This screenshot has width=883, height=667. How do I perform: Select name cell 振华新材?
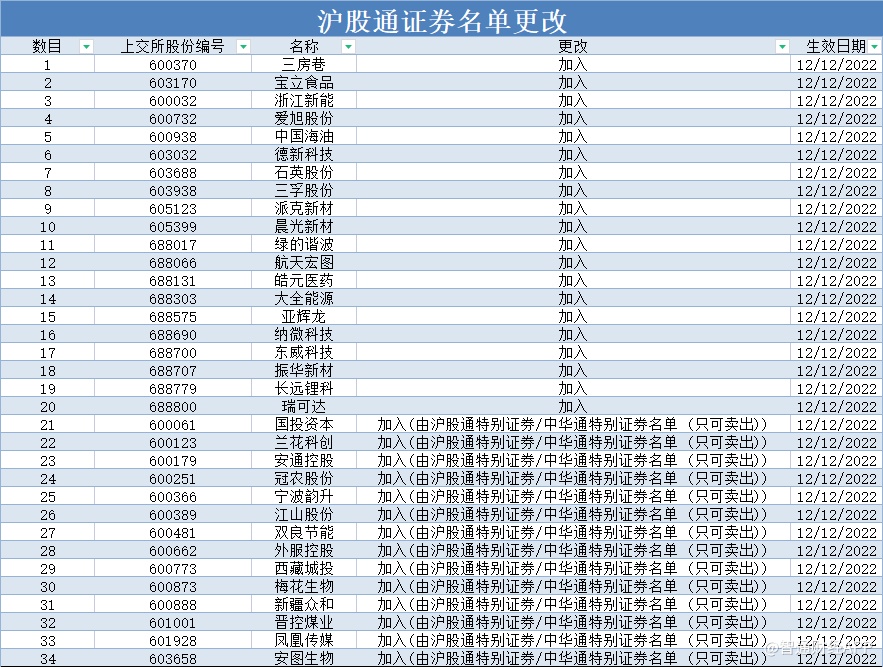point(304,371)
